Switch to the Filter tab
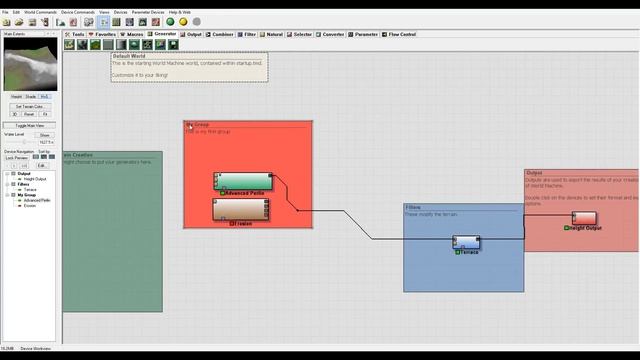640x360 pixels. (247, 35)
